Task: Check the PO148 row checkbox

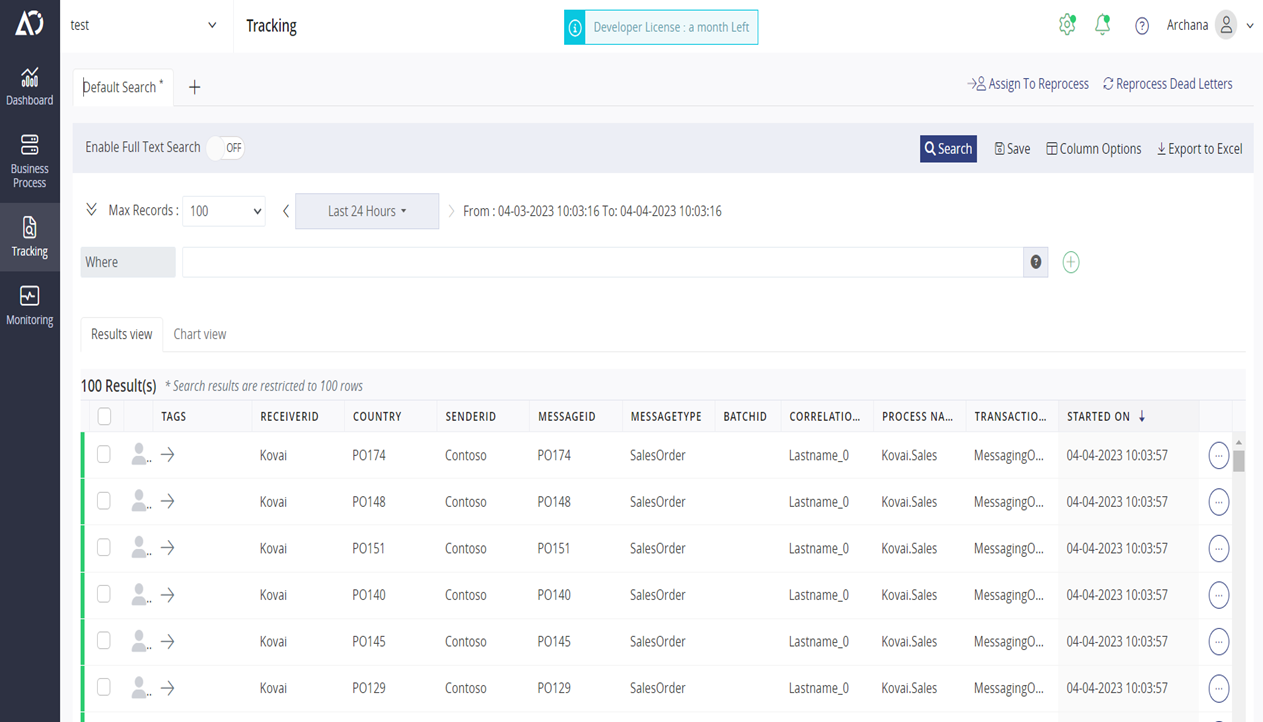Action: point(104,501)
